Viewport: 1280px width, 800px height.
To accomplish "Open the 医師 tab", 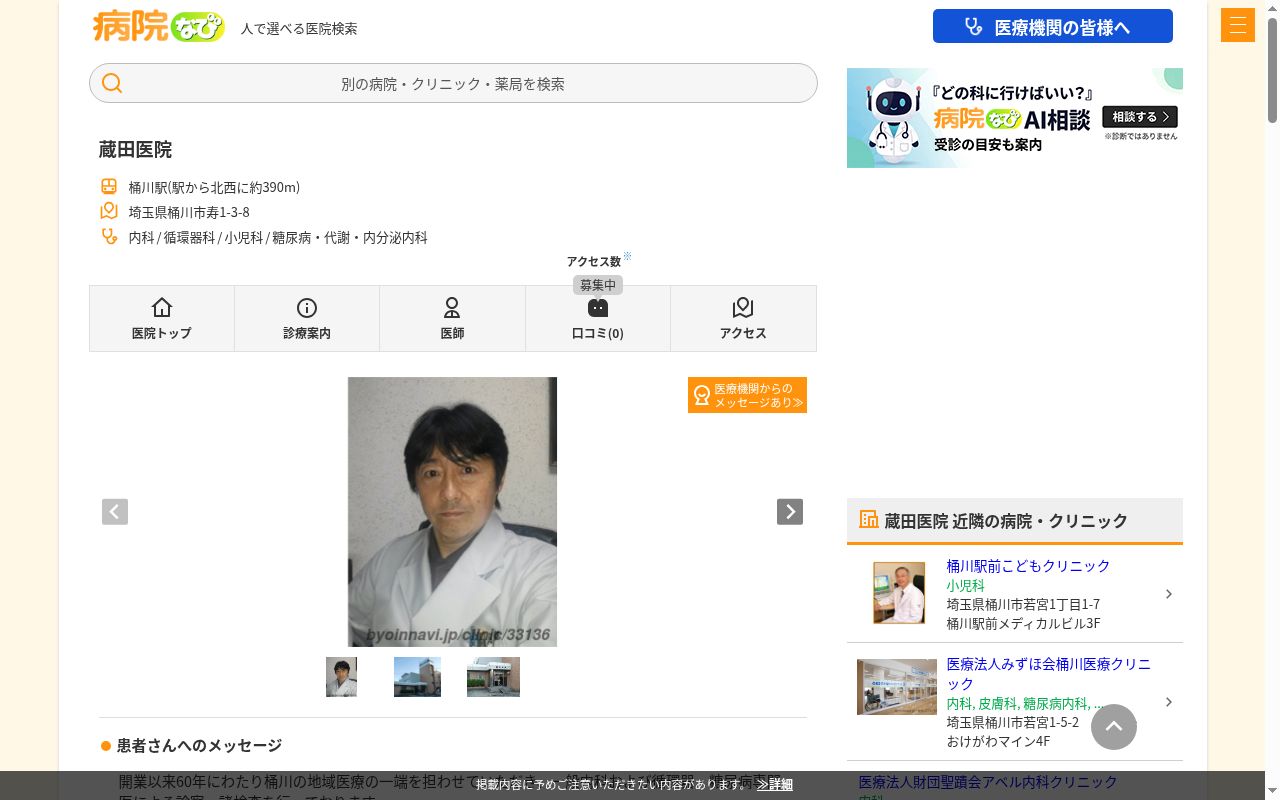I will (x=452, y=318).
